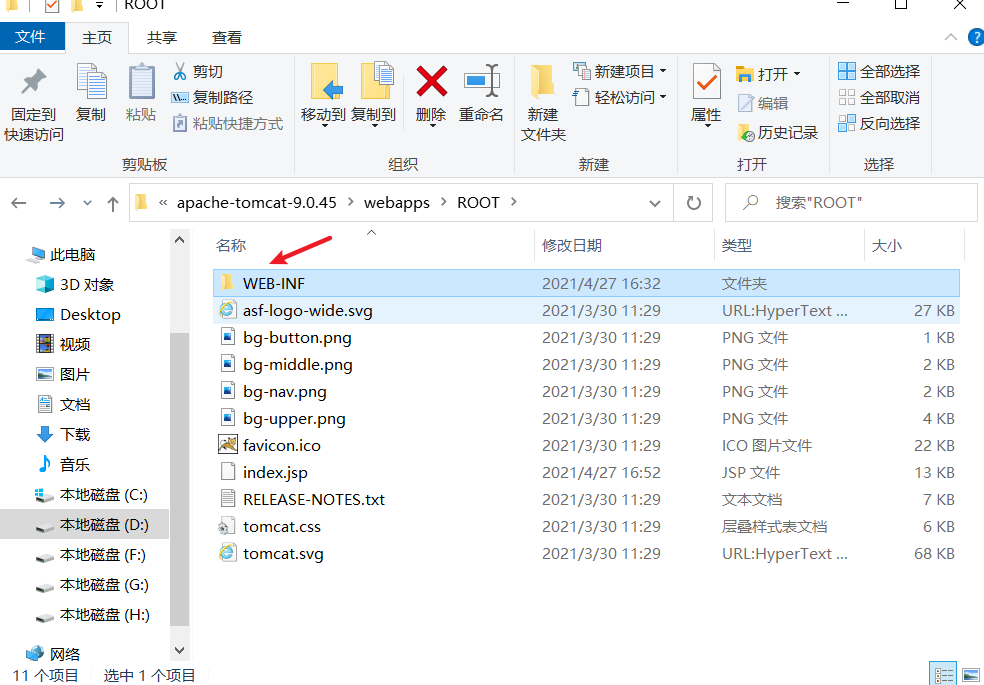Select the bg-nav.png file
Screen dimensions: 984x685
click(586, 391)
